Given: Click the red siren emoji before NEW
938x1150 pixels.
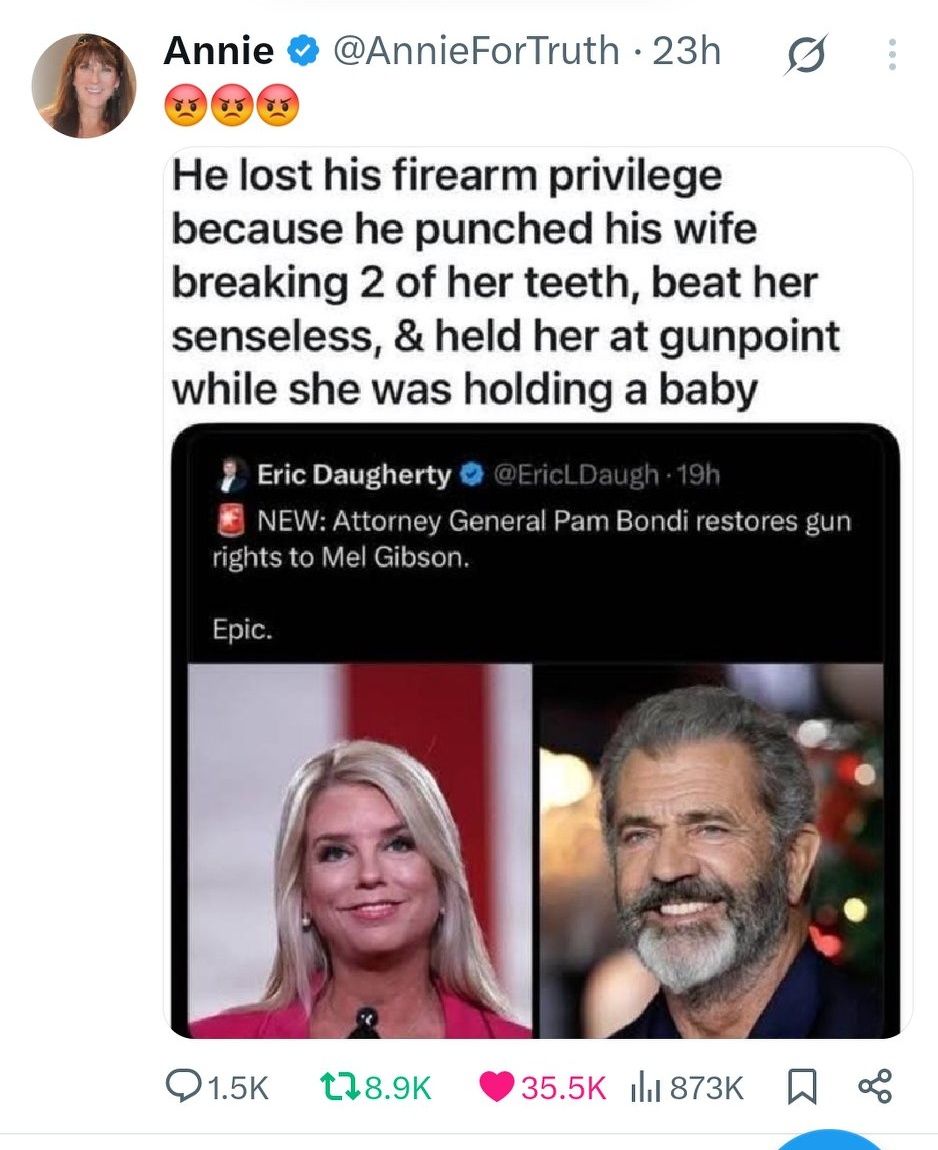Looking at the screenshot, I should (232, 520).
